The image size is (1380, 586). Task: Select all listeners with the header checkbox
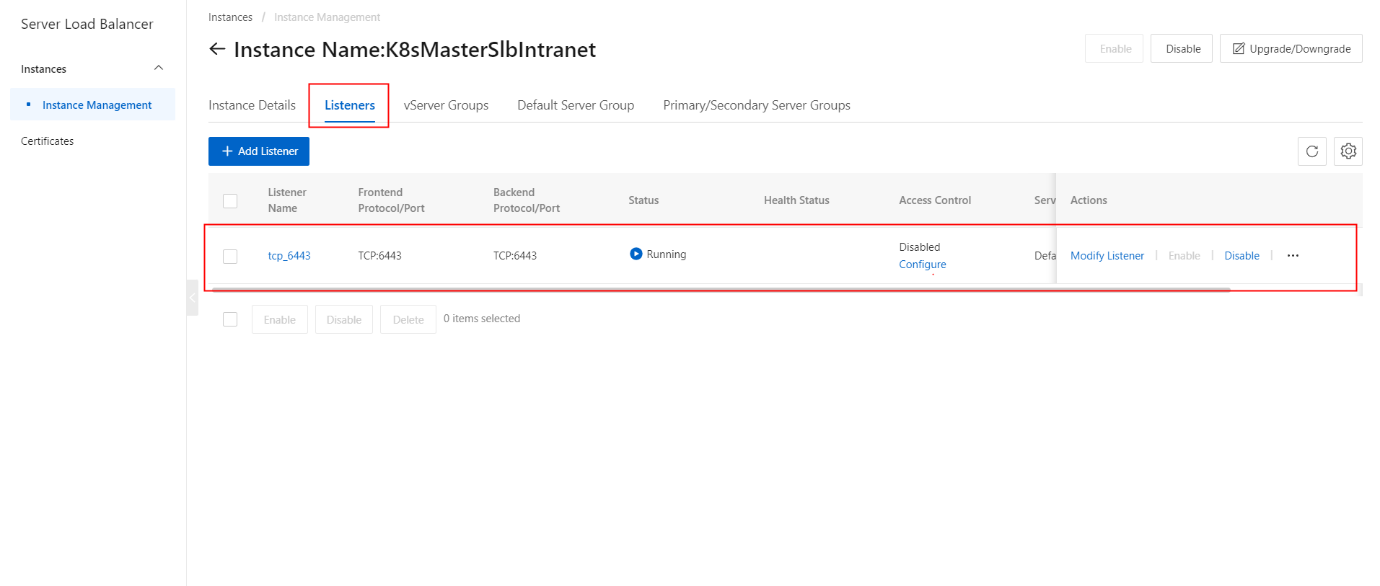point(230,201)
